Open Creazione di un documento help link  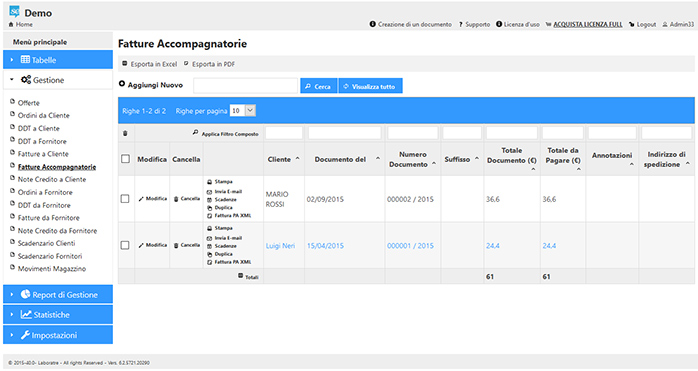click(x=414, y=24)
